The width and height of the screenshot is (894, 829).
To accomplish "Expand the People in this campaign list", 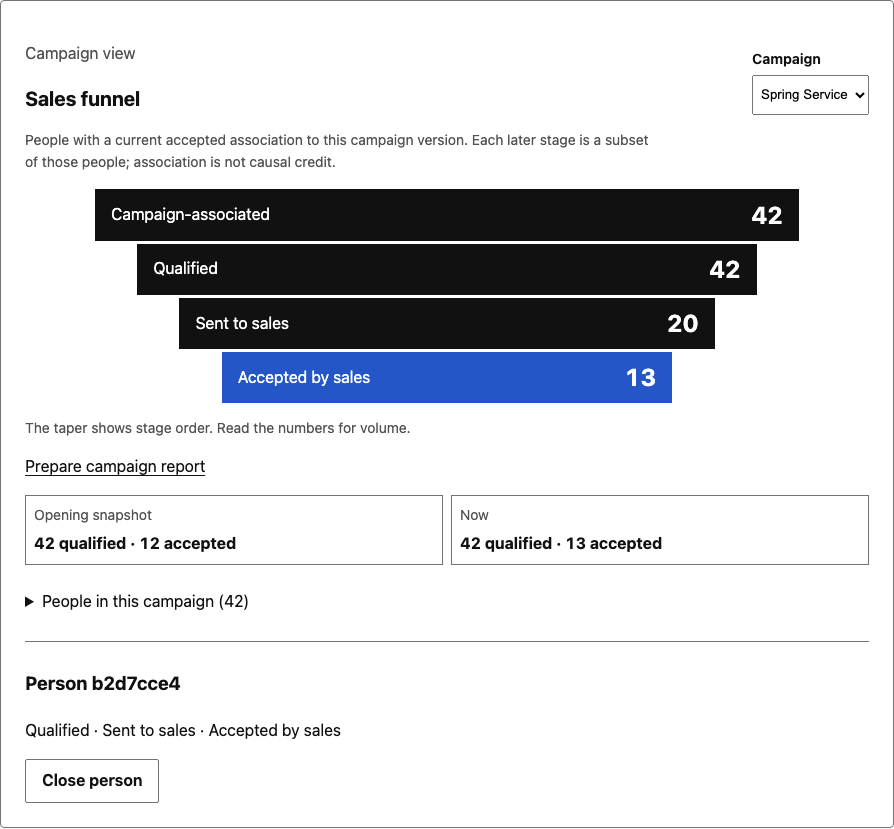I will (137, 602).
